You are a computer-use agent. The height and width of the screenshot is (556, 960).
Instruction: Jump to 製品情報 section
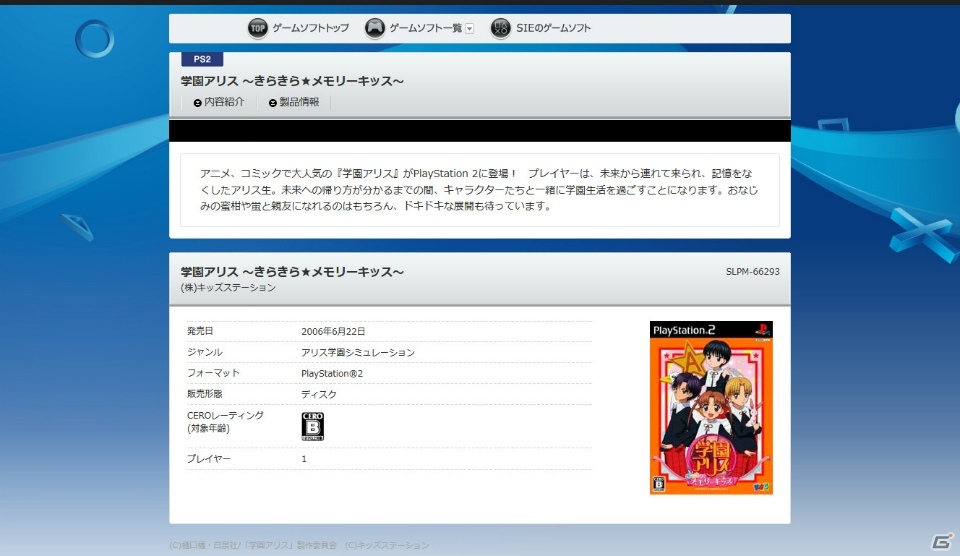pyautogui.click(x=299, y=102)
